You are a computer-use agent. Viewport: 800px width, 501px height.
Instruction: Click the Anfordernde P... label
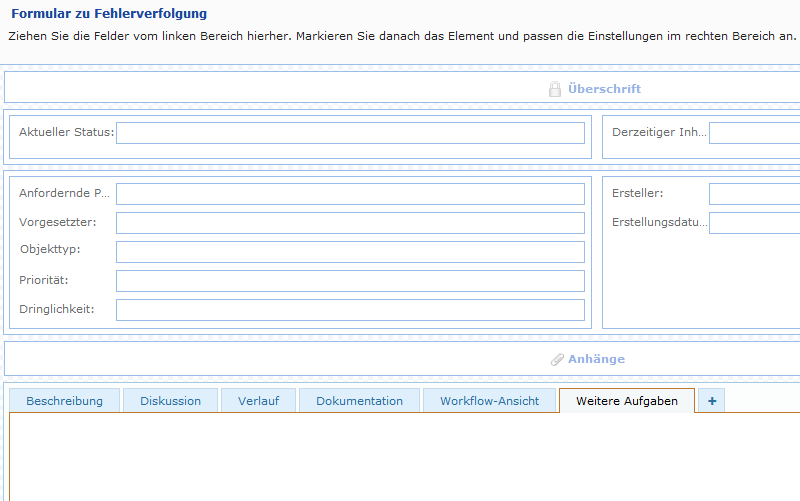(64, 193)
